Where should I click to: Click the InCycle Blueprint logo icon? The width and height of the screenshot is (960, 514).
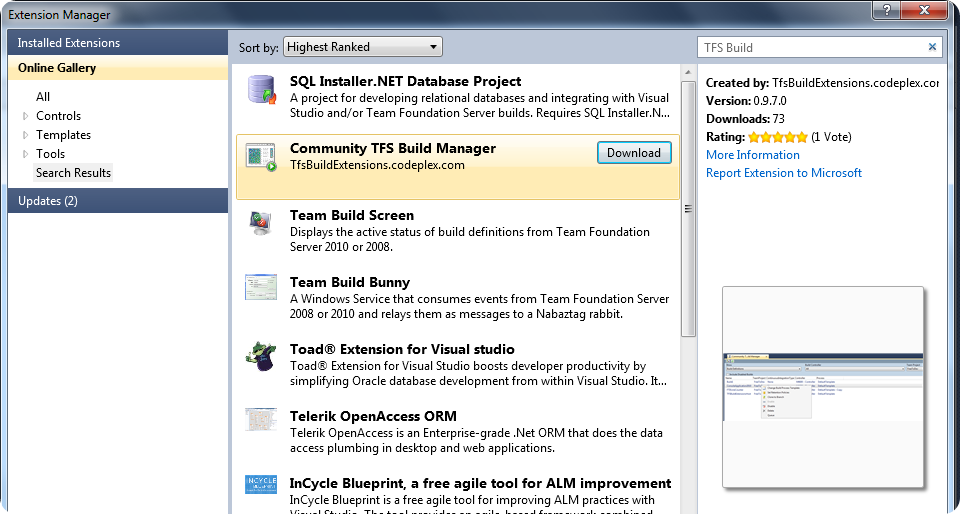tap(261, 485)
